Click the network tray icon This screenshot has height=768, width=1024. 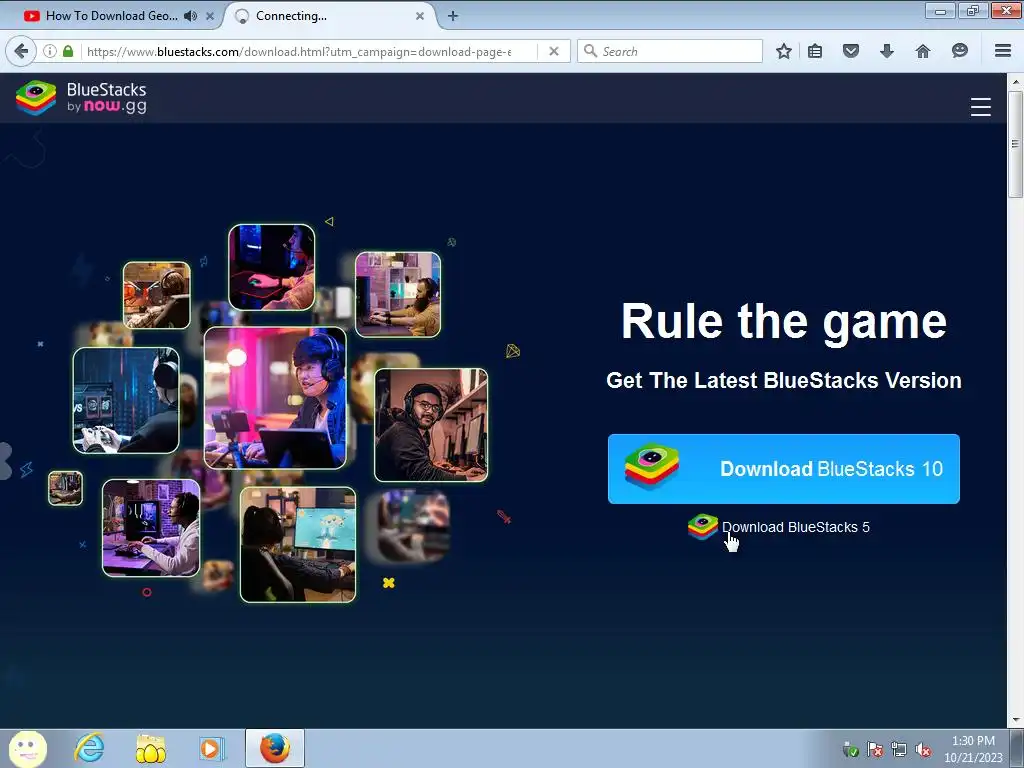899,750
